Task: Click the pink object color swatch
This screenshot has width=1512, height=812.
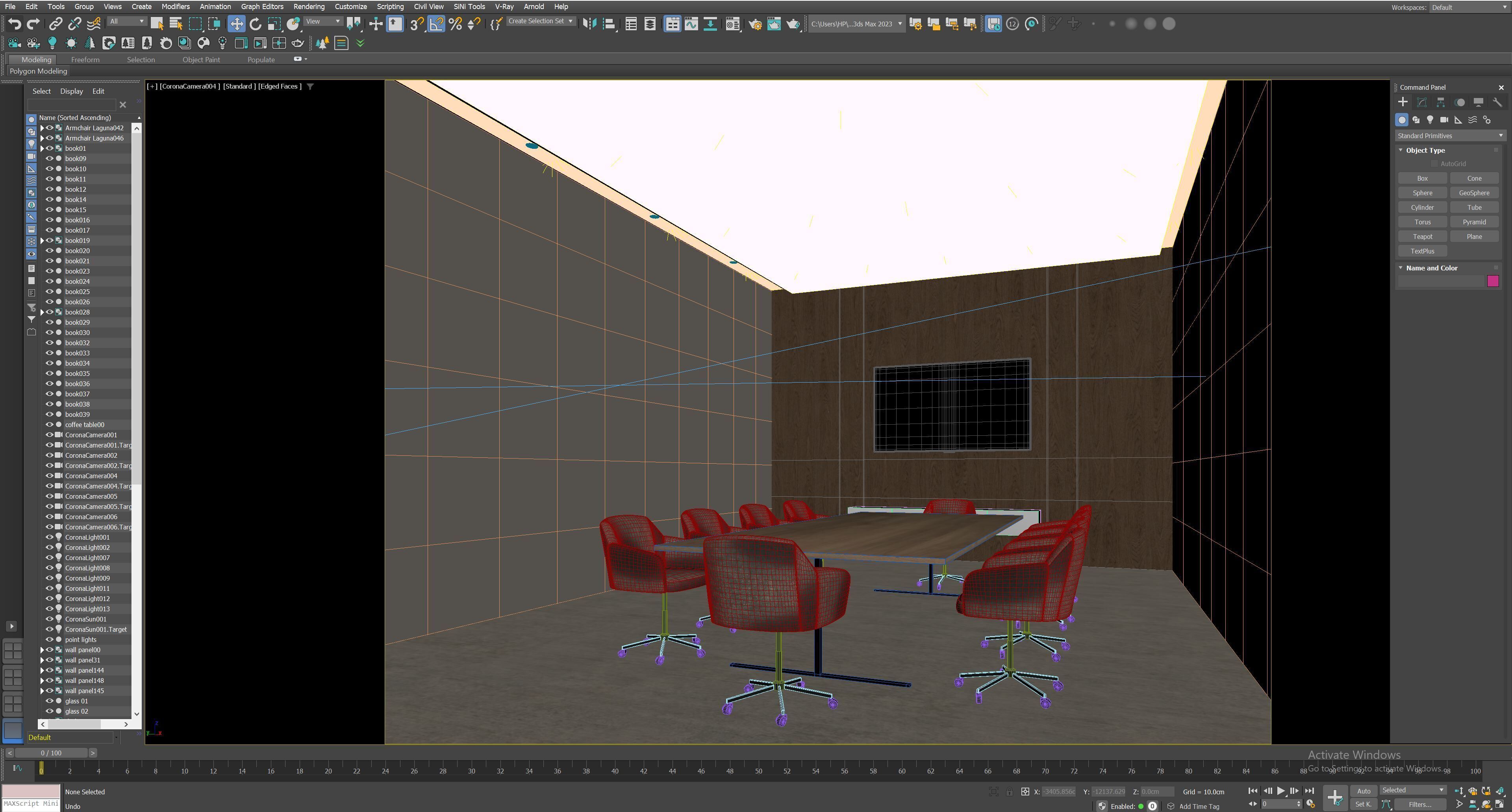Action: pos(1493,281)
